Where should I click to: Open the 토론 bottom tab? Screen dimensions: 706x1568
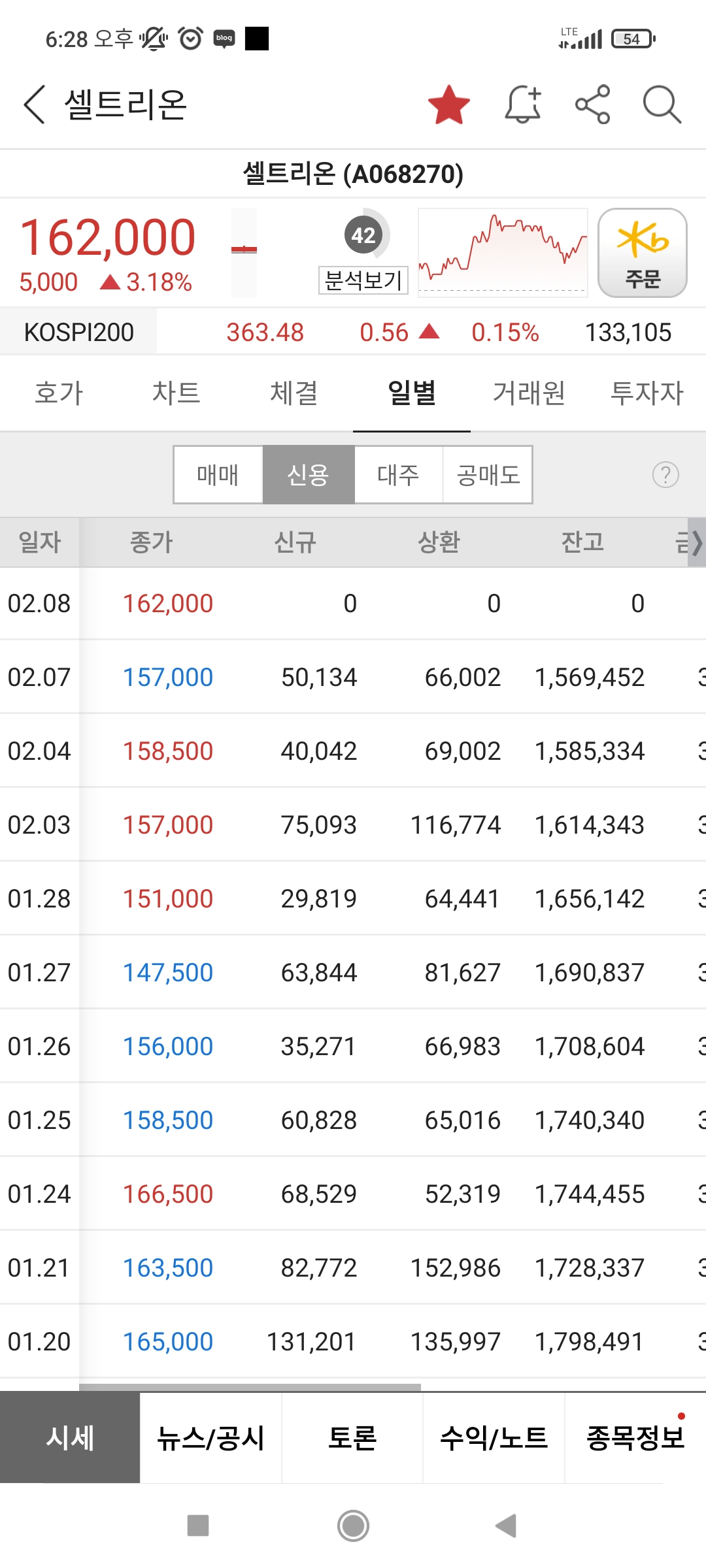coord(353,1438)
